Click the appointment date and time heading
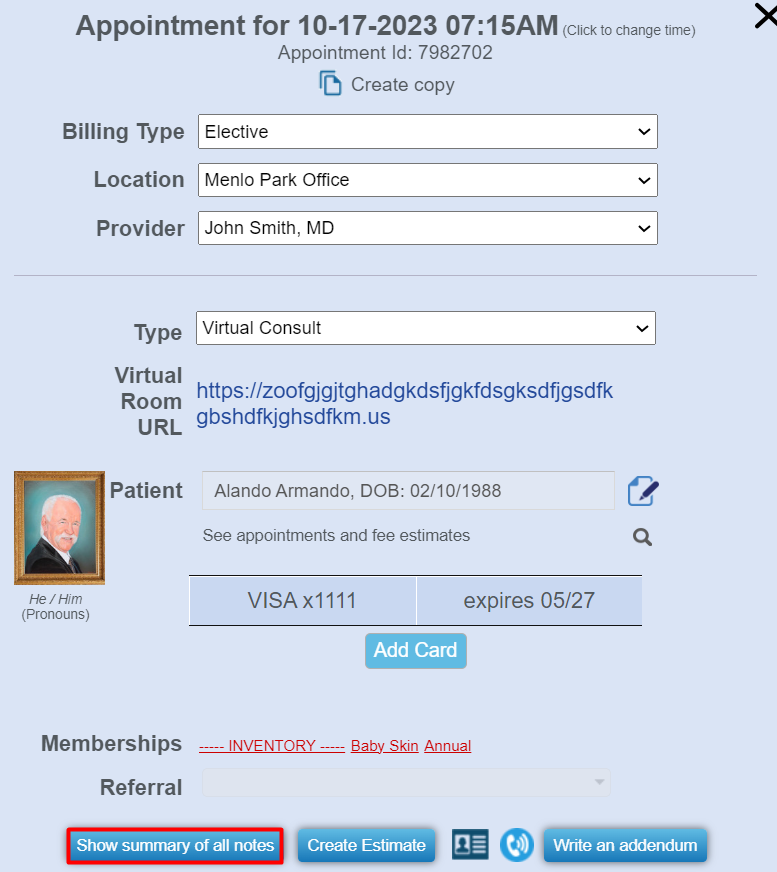 [317, 26]
